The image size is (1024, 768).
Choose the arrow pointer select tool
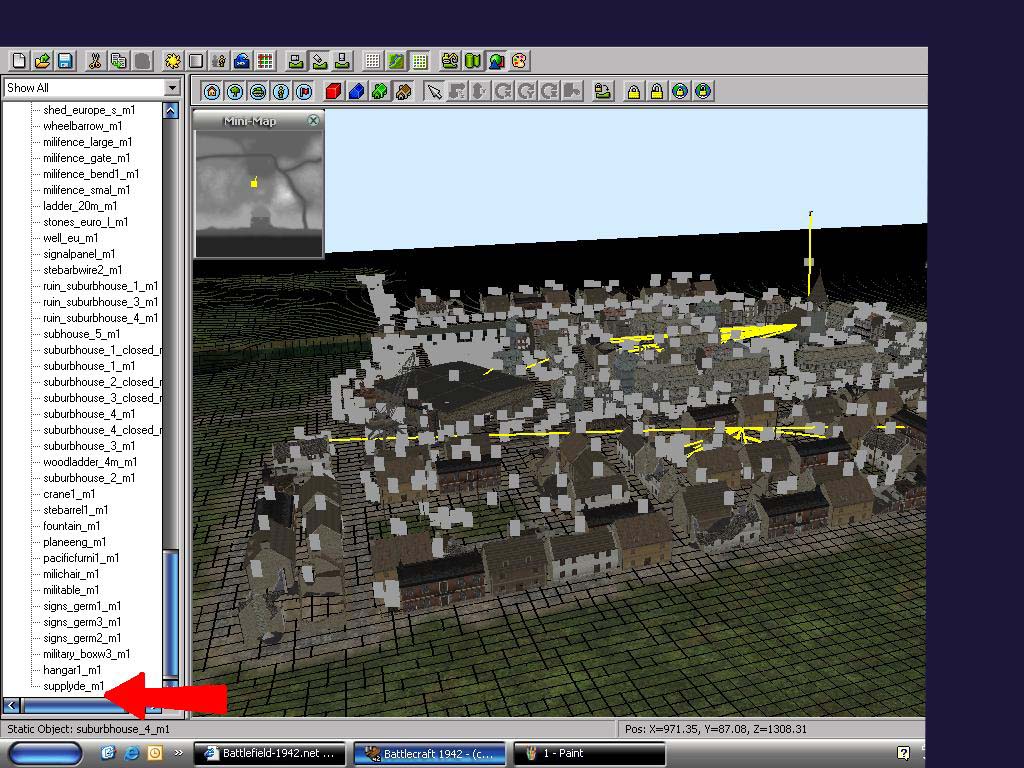434,91
